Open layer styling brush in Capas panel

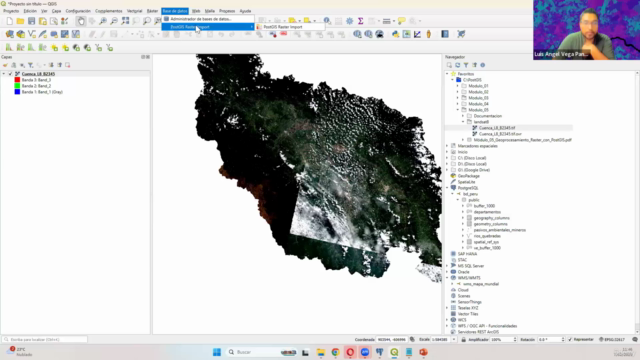pos(5,65)
